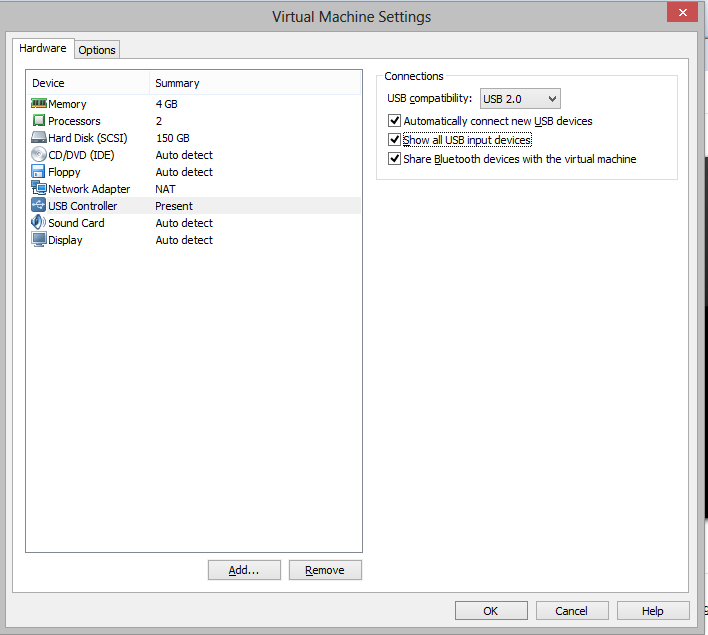708x635 pixels.
Task: Select the Display monitor icon
Action: [x=39, y=239]
